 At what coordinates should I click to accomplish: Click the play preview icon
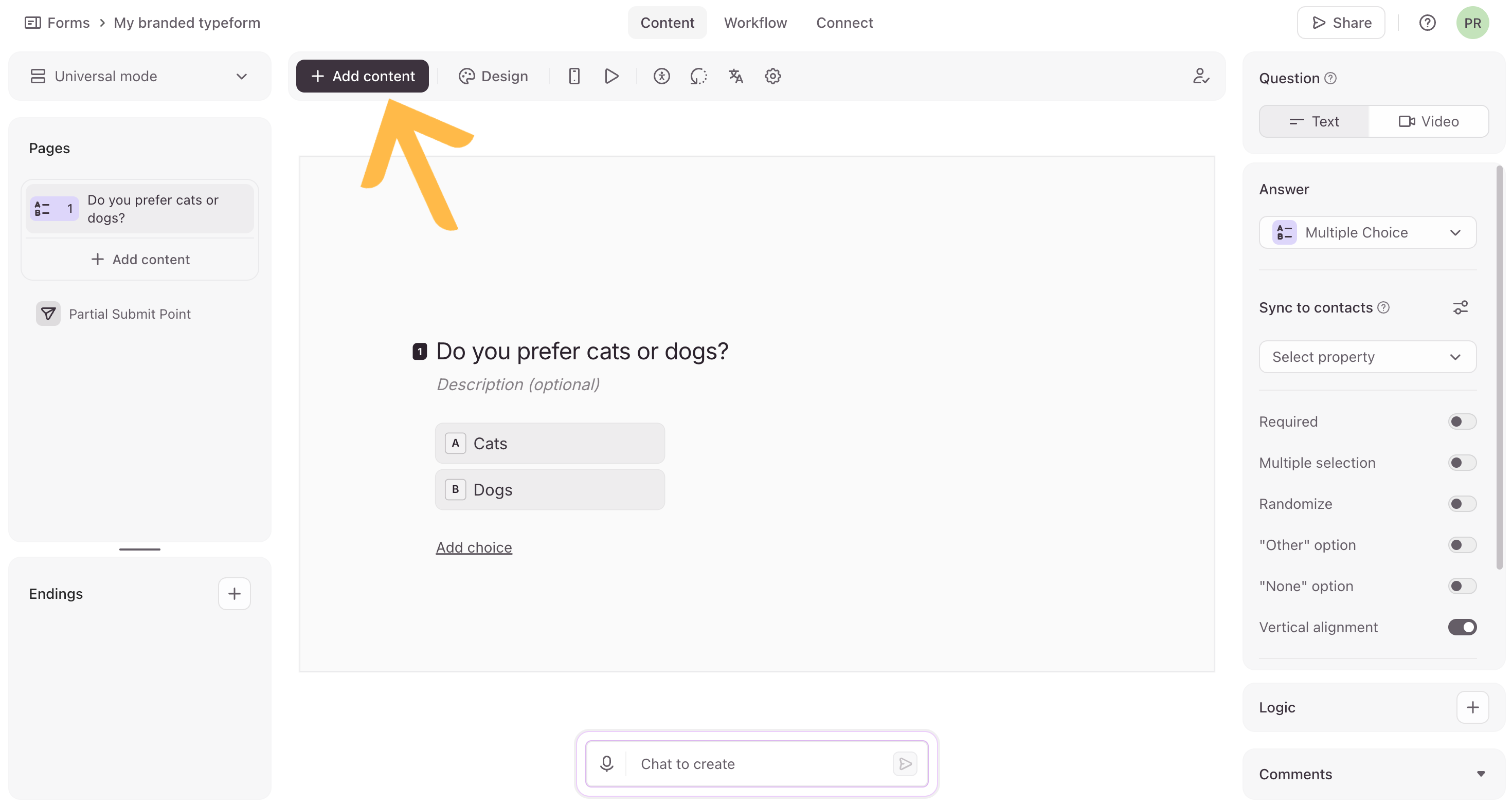pos(611,76)
